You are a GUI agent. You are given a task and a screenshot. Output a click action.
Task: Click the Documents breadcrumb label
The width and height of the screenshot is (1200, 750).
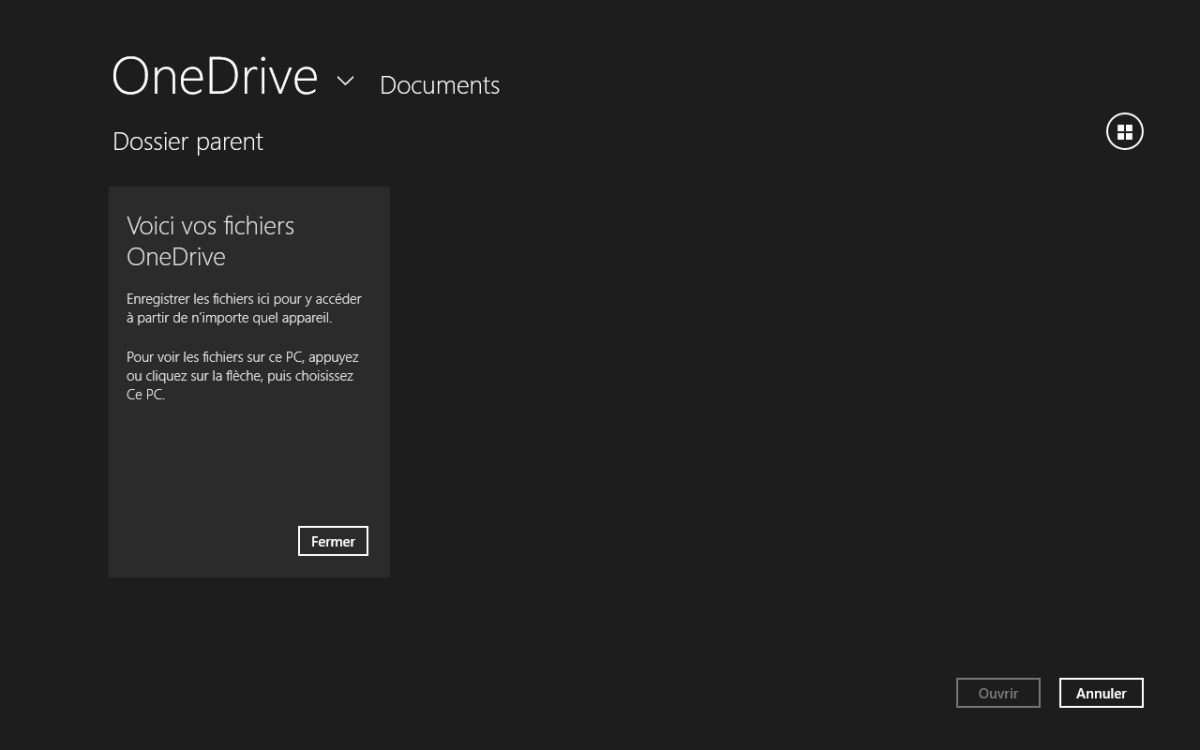click(x=440, y=86)
